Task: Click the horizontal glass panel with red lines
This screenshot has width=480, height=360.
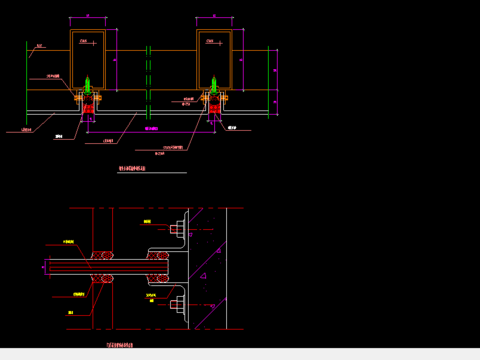Action: [x=108, y=267]
